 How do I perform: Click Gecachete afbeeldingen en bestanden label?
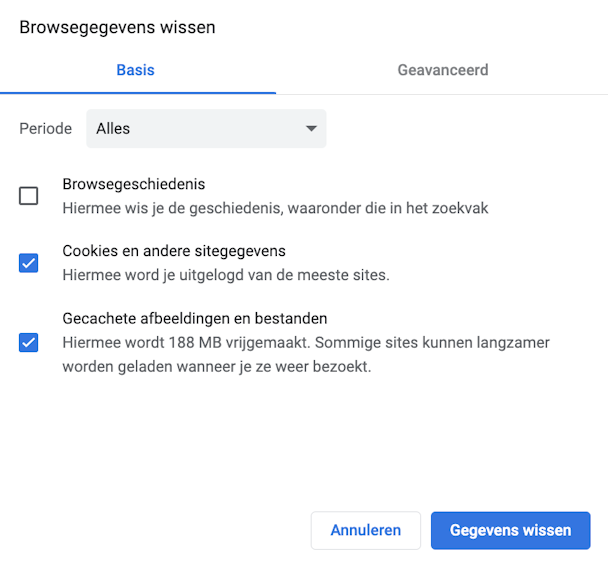pos(195,319)
